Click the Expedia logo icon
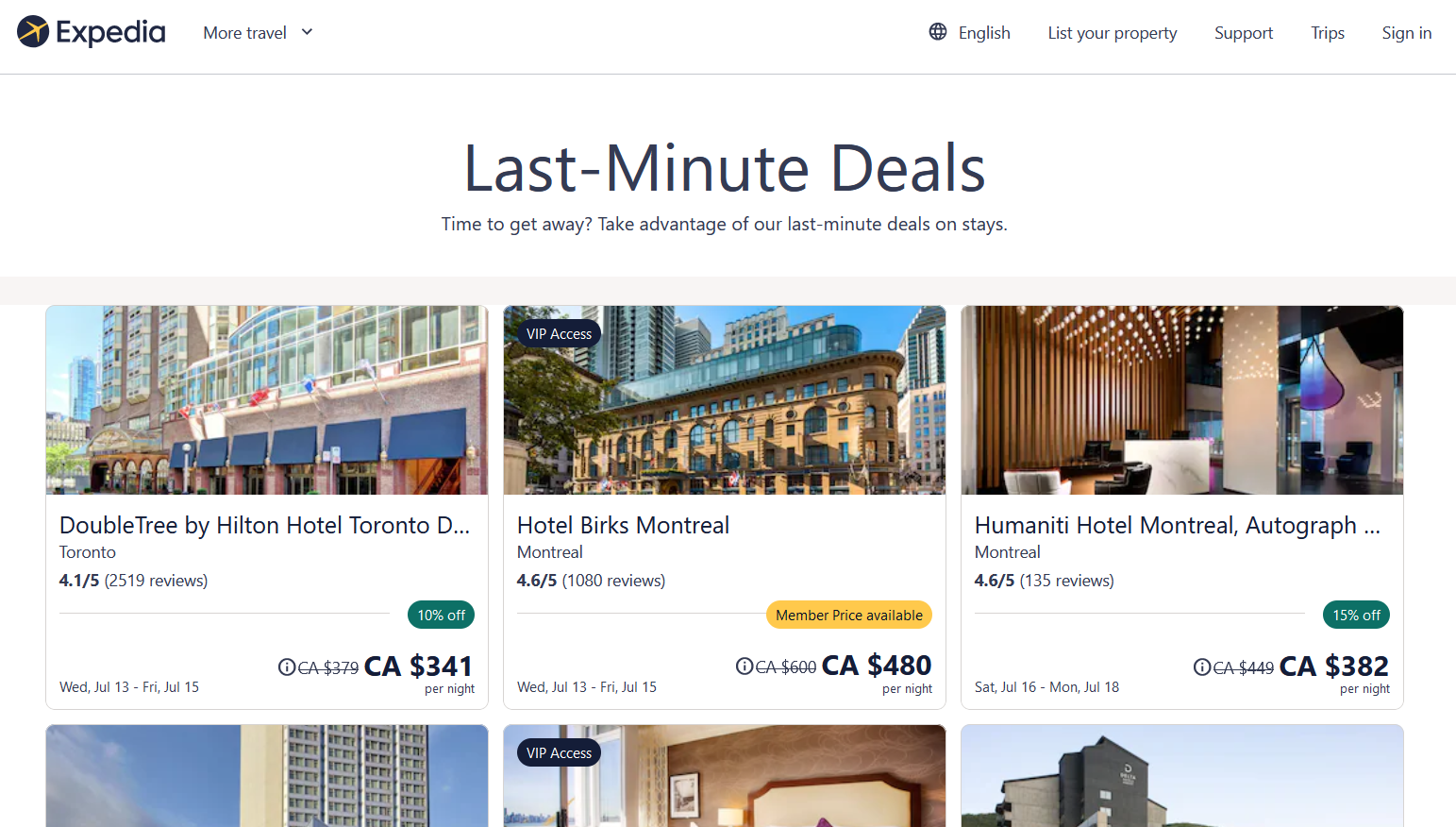This screenshot has height=827, width=1456. [33, 32]
